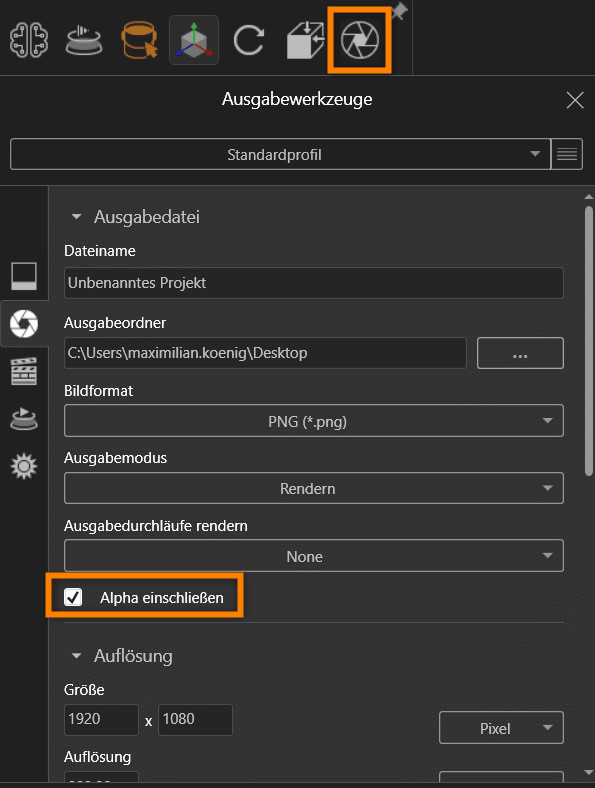This screenshot has height=788, width=595.
Task: Collapse the Ausgabedatei section
Action: (x=76, y=217)
